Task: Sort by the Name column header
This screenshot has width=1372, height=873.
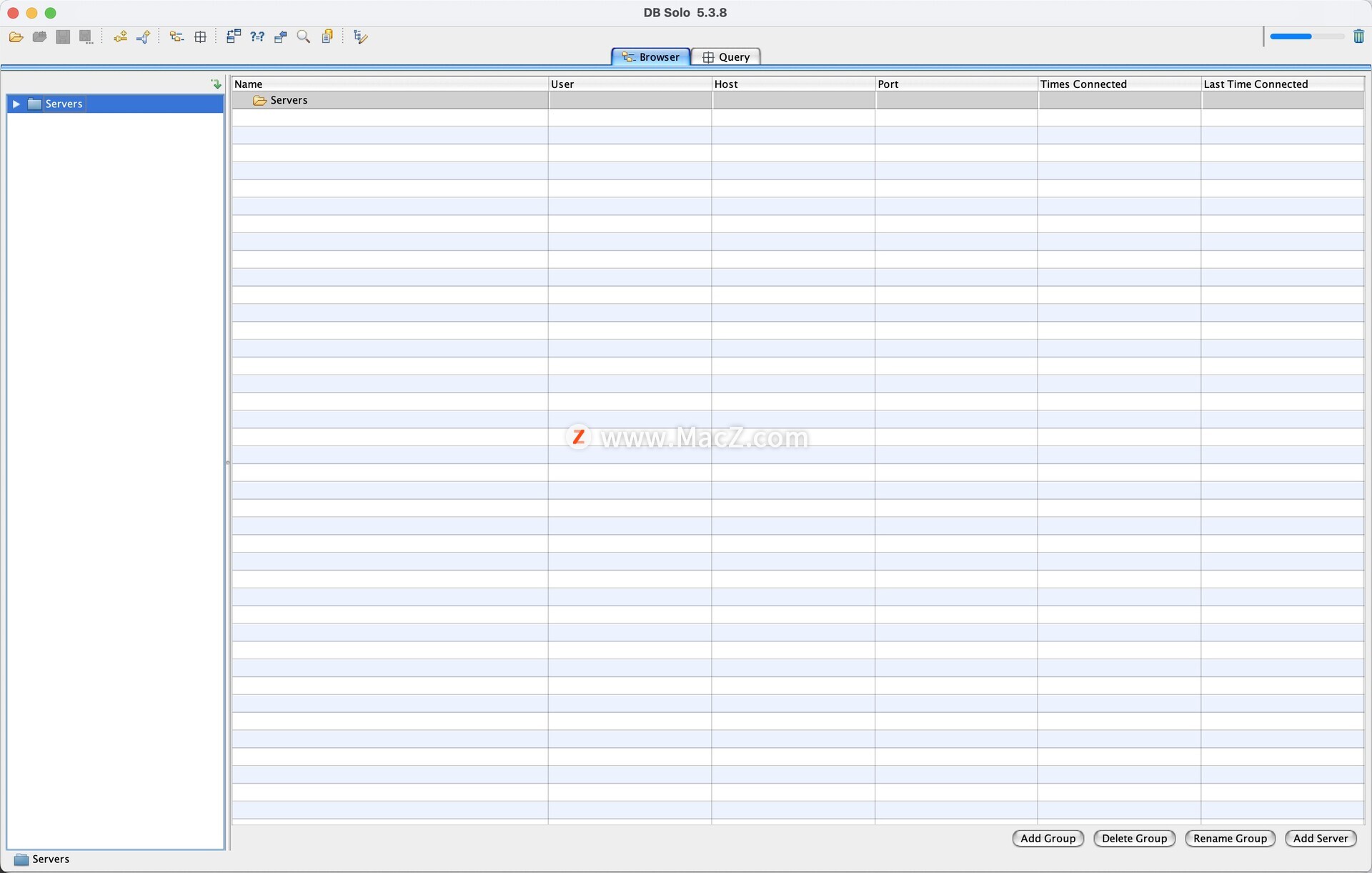Action: (389, 84)
